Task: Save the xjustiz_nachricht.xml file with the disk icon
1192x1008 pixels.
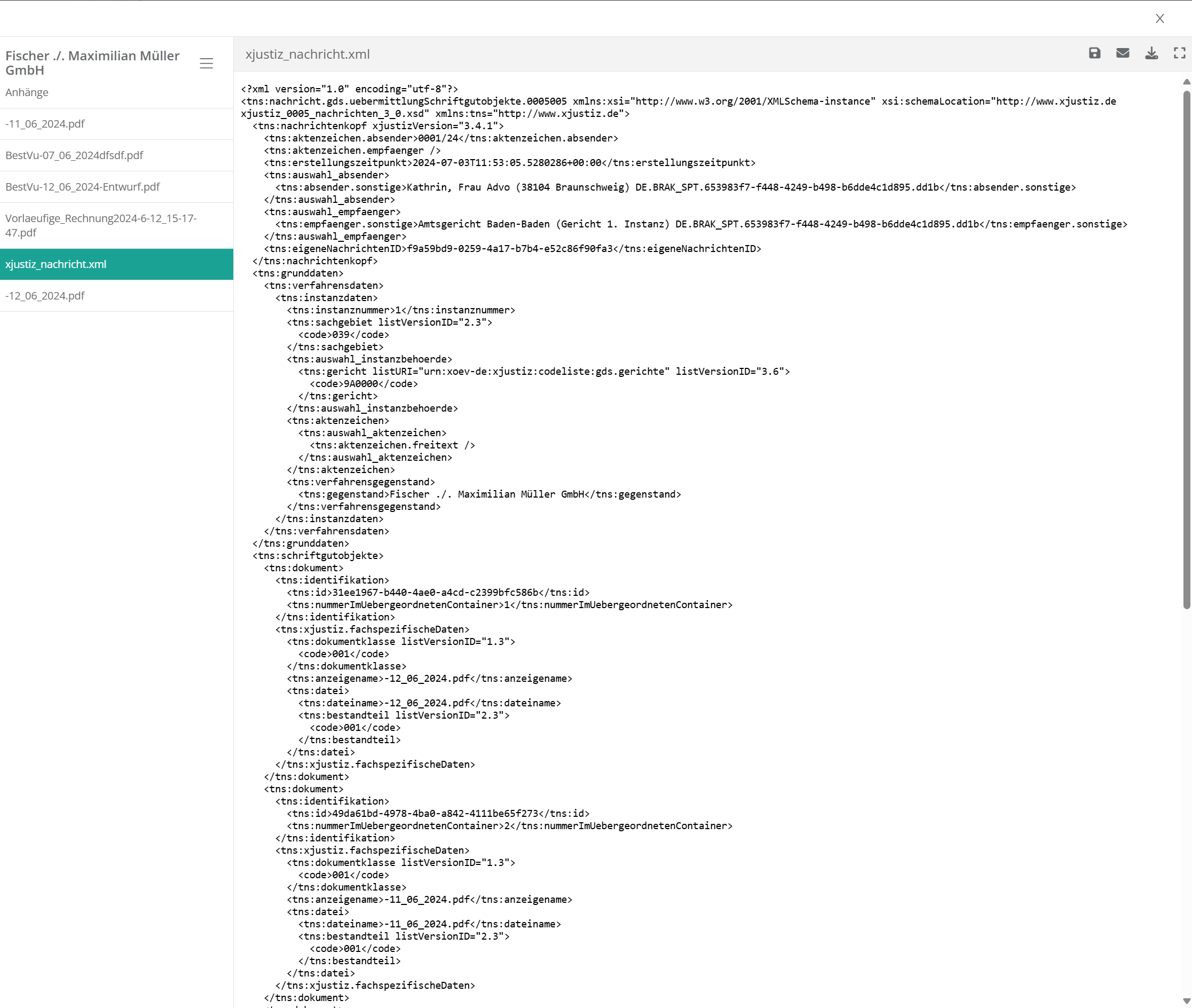Action: point(1094,53)
